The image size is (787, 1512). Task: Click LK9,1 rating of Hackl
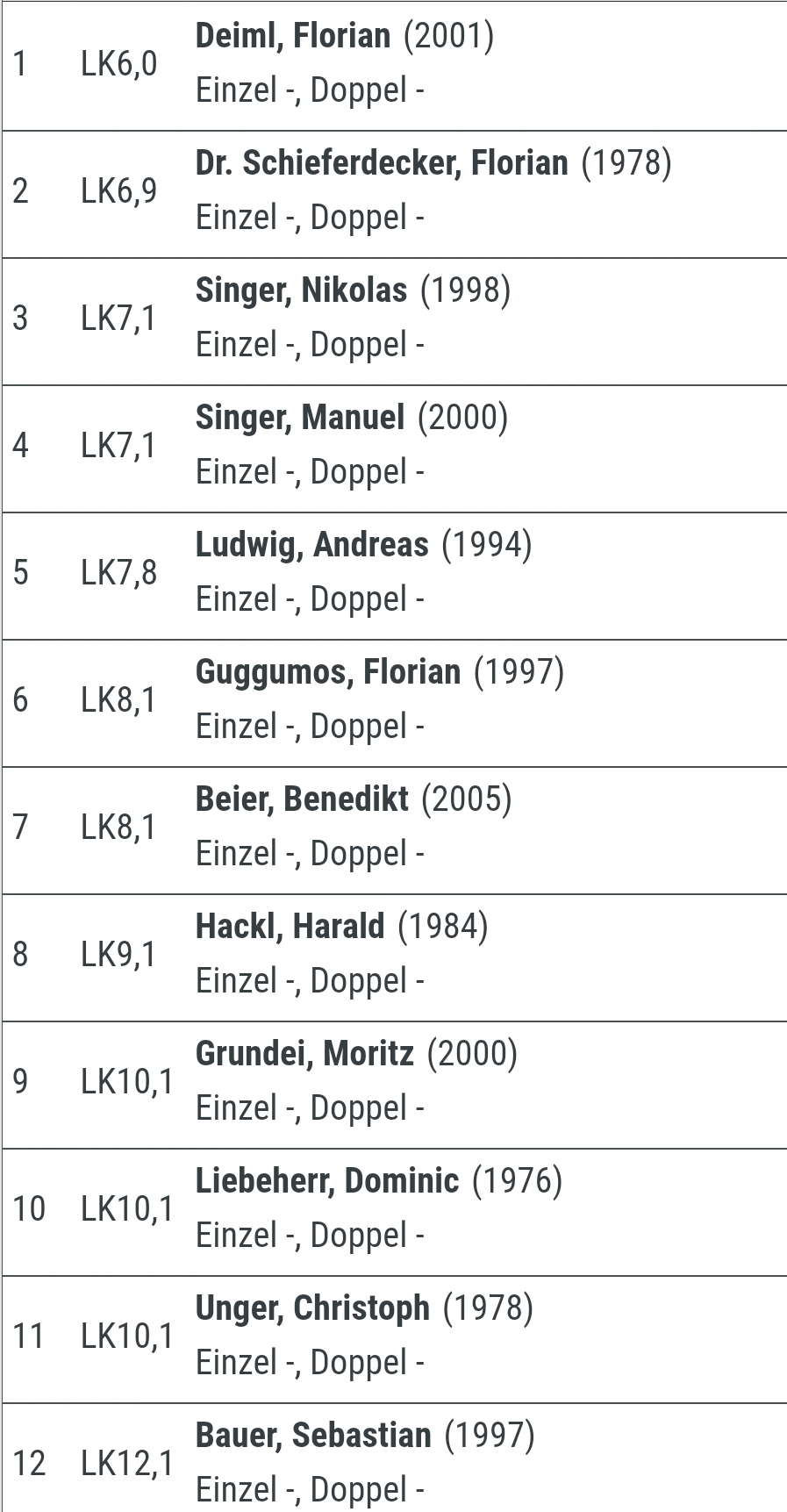click(x=118, y=955)
